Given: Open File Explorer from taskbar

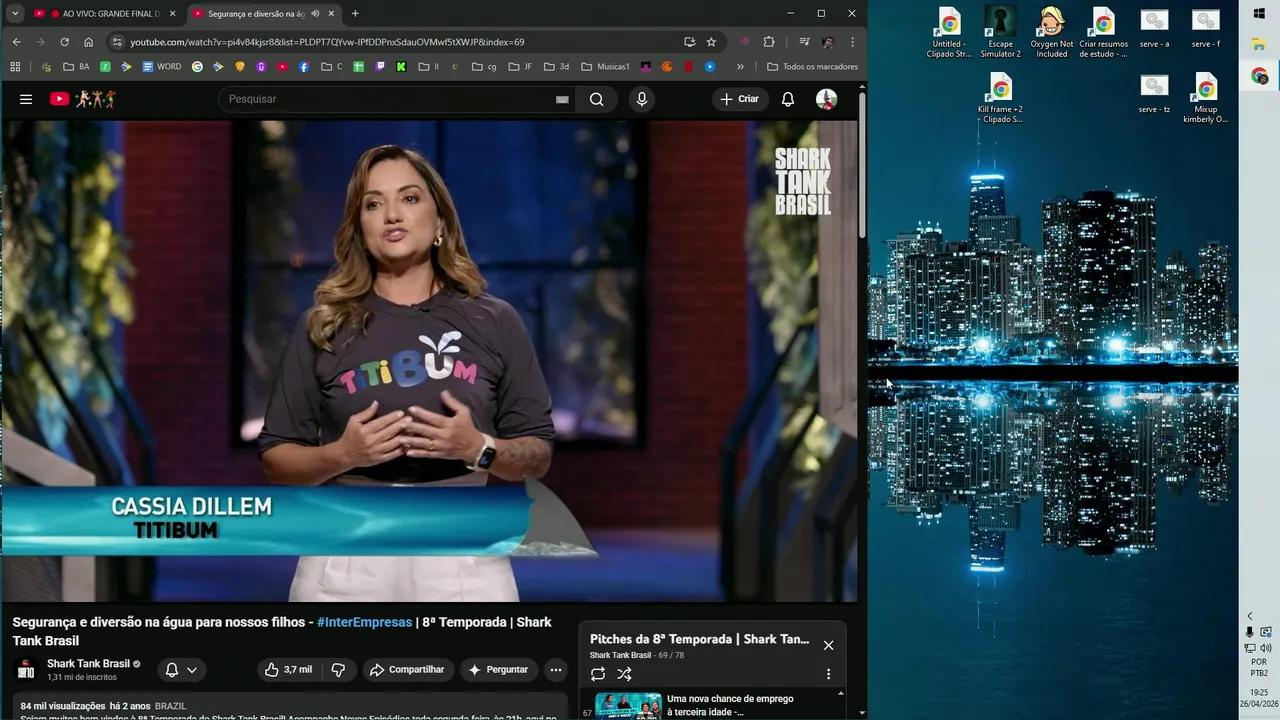Looking at the screenshot, I should click(x=1259, y=45).
